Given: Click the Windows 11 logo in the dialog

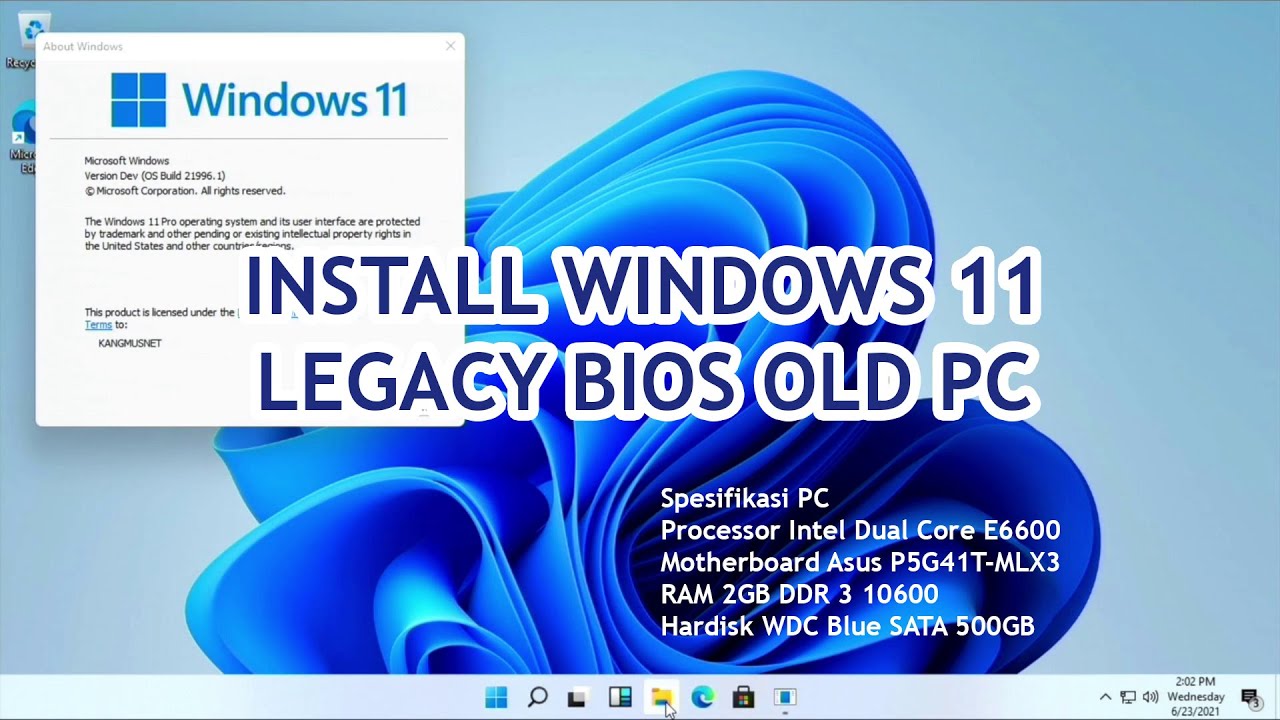Looking at the screenshot, I should [258, 99].
